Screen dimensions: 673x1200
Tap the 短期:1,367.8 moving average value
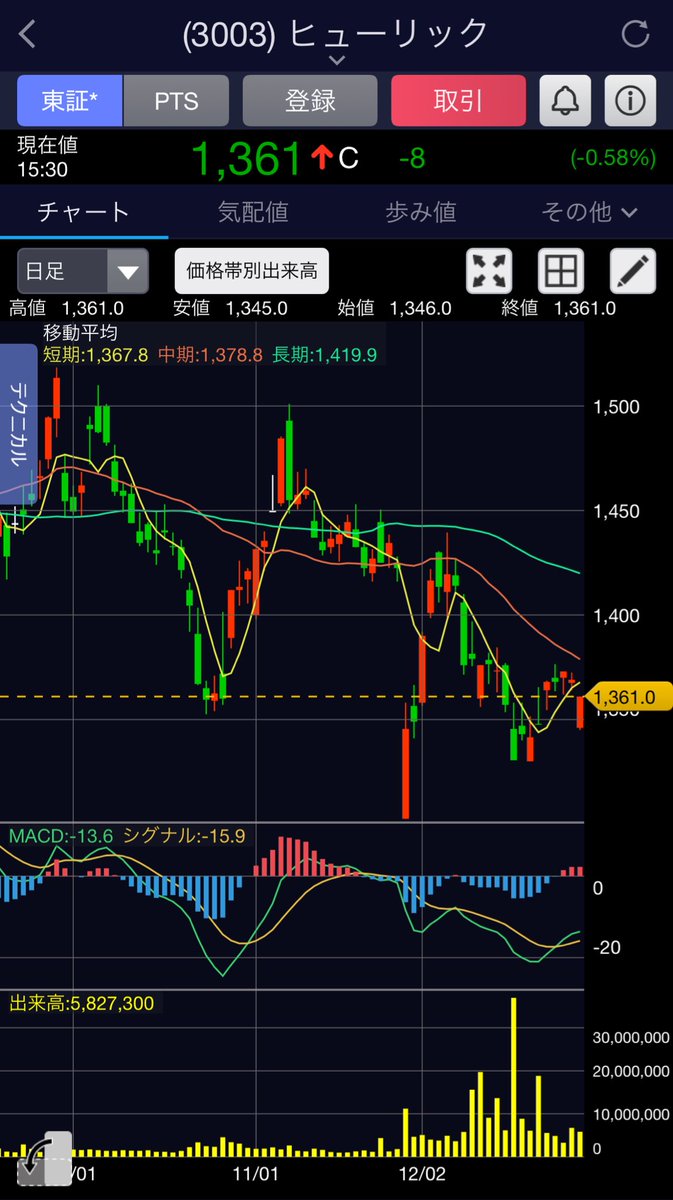[x=96, y=354]
